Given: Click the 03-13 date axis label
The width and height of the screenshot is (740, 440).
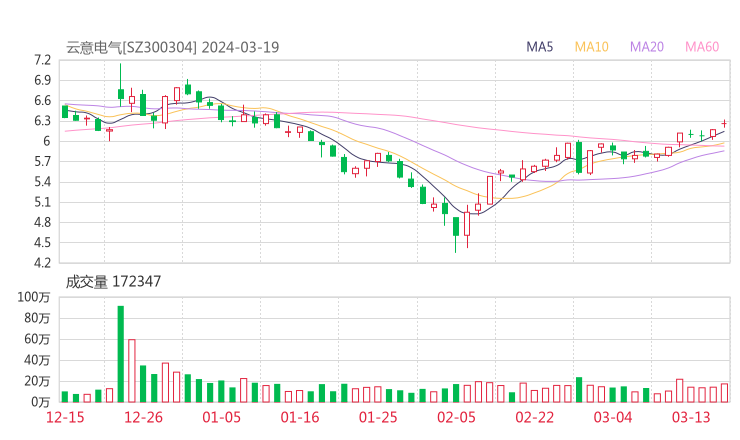Looking at the screenshot, I should point(691,417).
